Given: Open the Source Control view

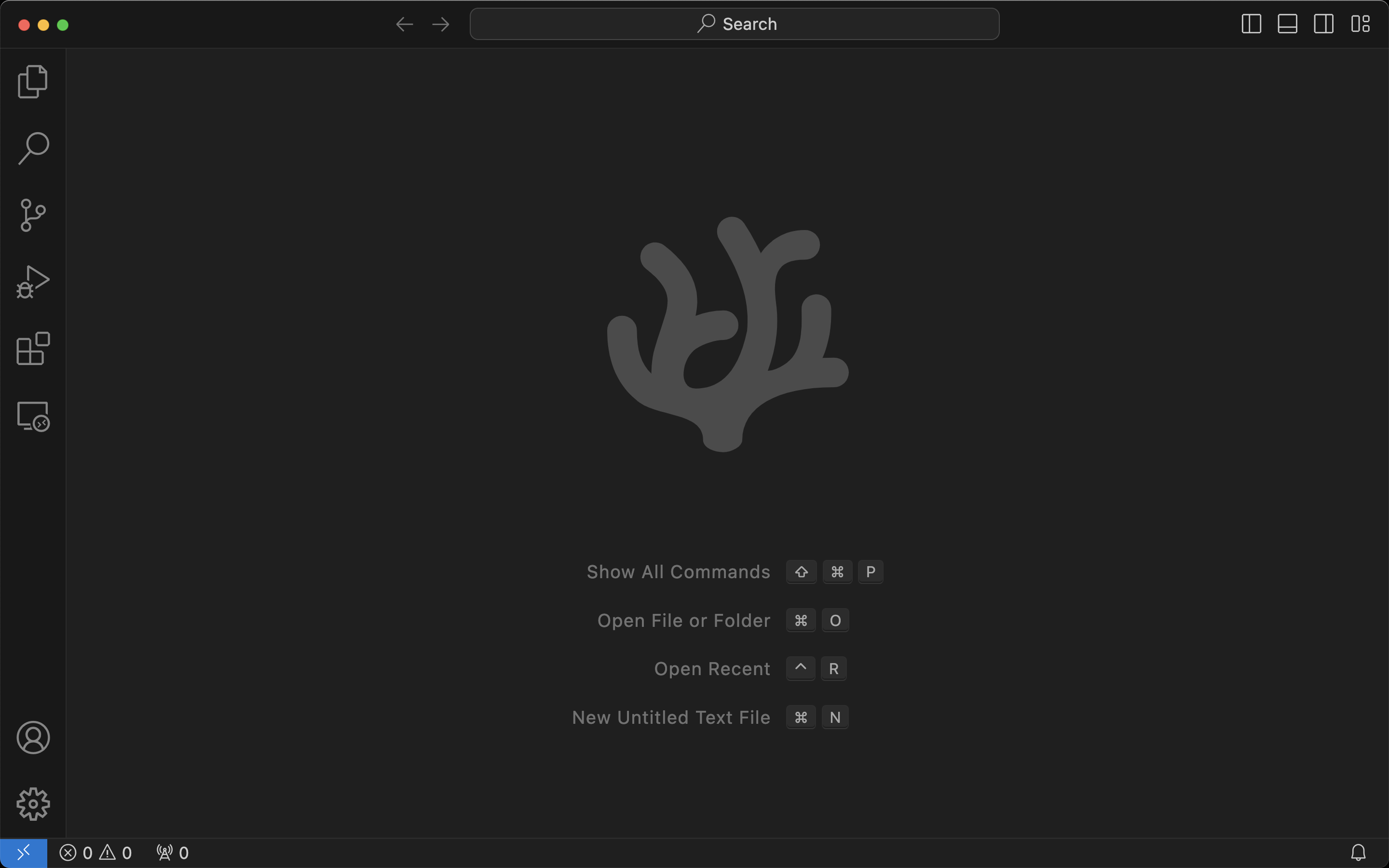Looking at the screenshot, I should tap(33, 215).
